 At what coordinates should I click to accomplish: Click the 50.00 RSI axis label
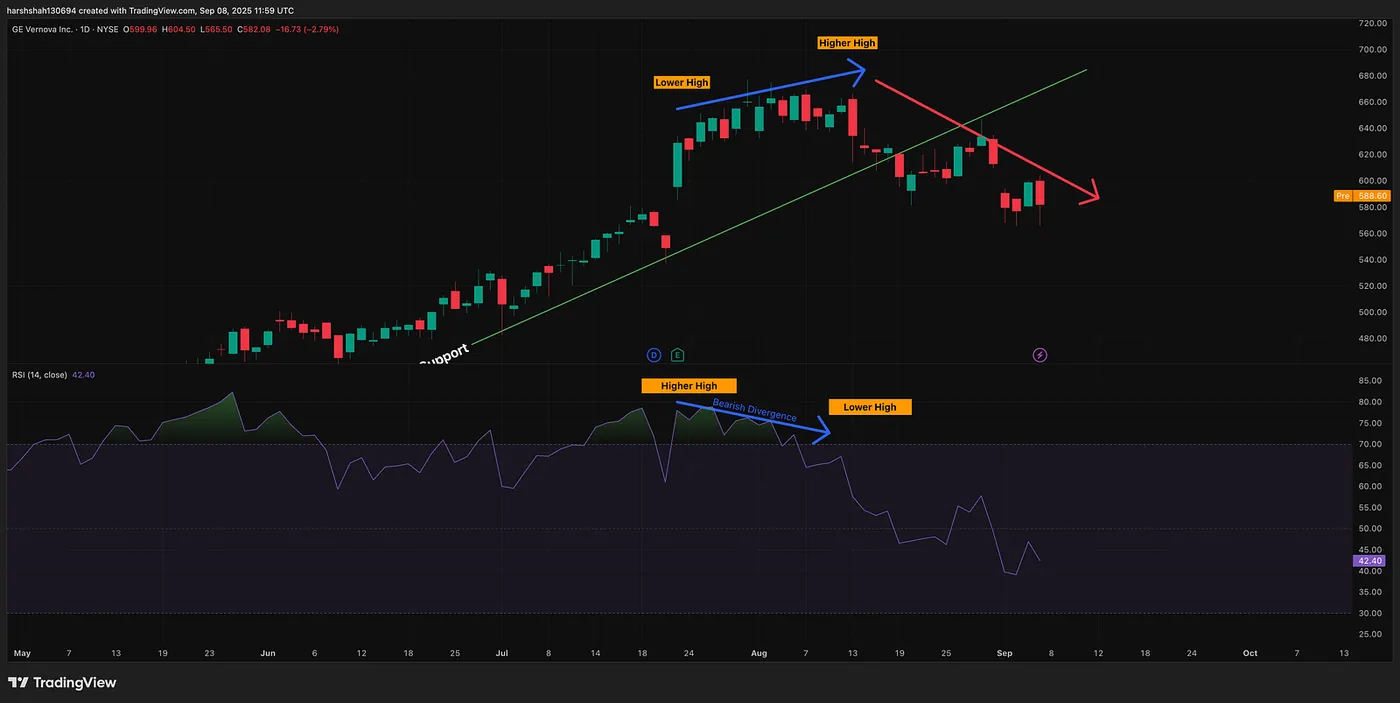[x=1372, y=529]
